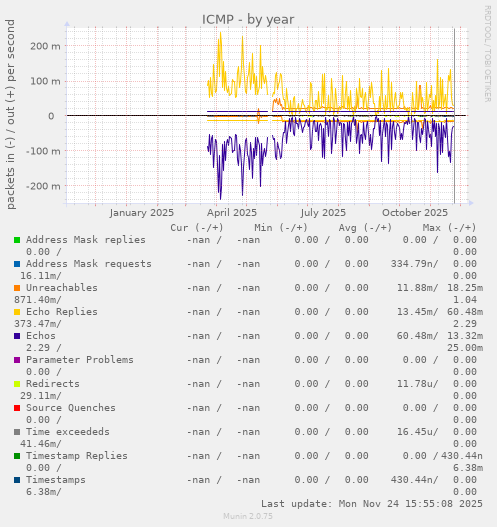Select the 'Timestamps' legend label

click(56, 480)
